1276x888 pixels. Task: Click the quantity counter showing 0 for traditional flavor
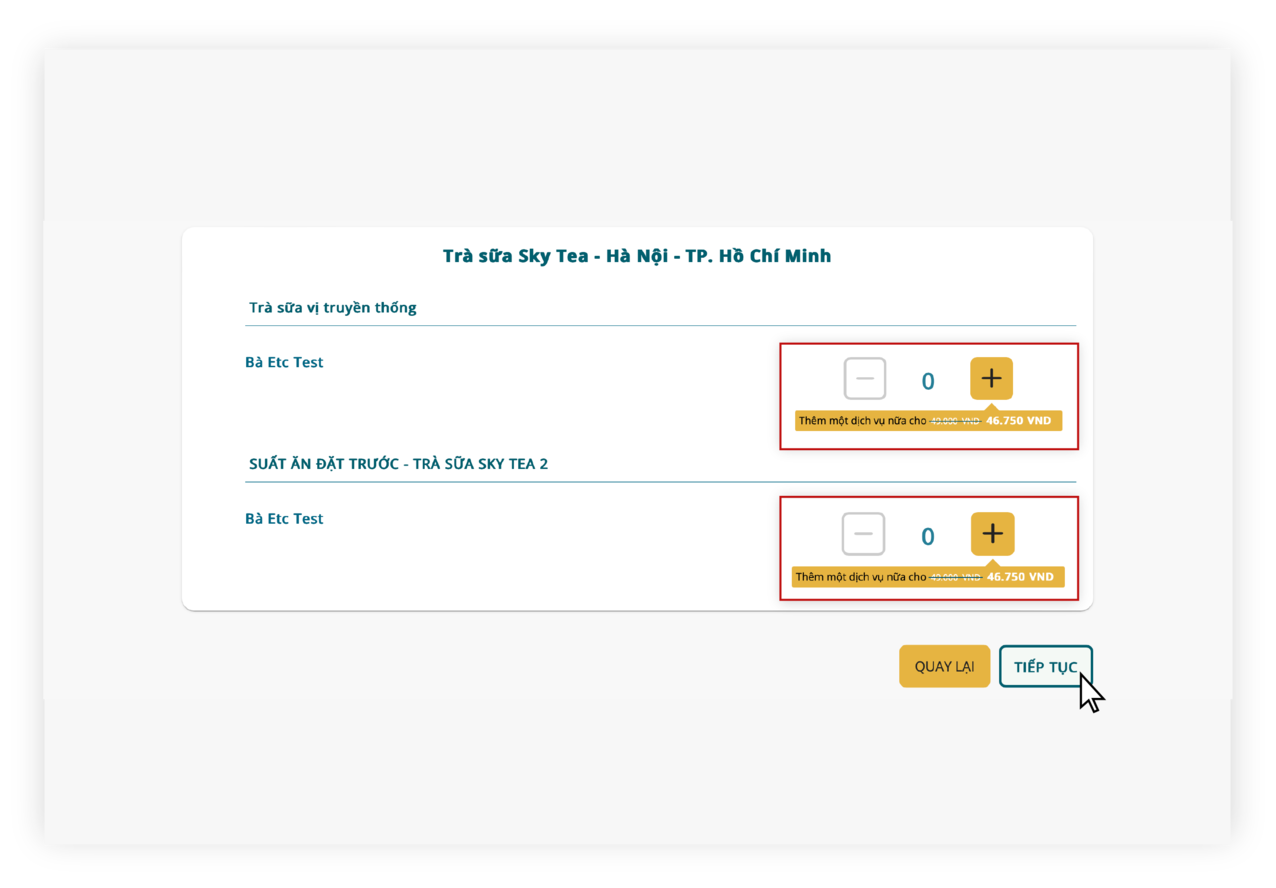pos(927,378)
